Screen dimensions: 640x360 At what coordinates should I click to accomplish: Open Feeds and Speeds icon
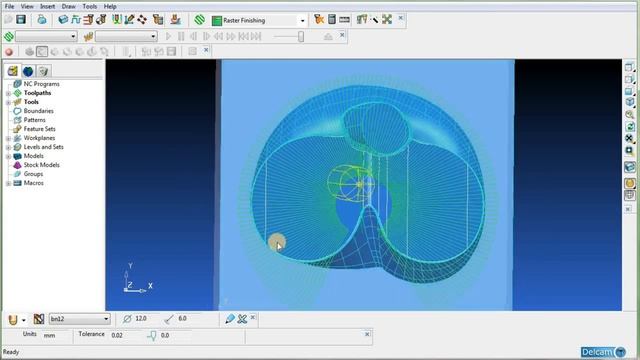tap(76, 19)
